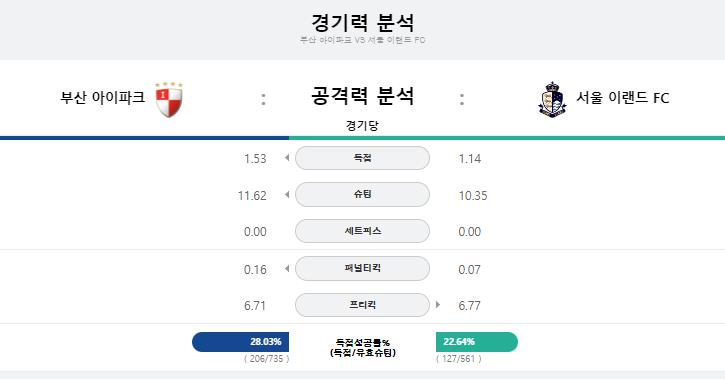This screenshot has height=379, width=725.
Task: Select the 프리킥 stat pill
Action: click(x=362, y=305)
